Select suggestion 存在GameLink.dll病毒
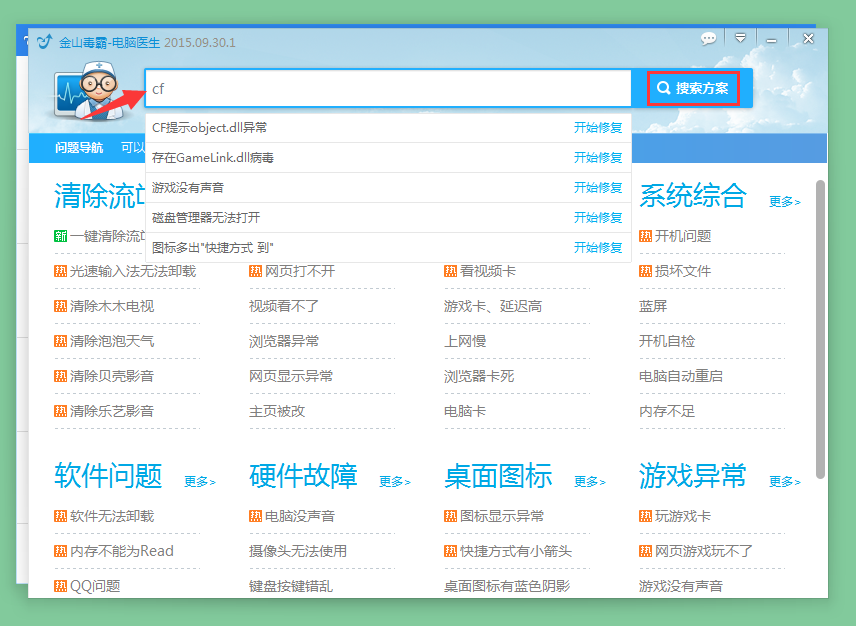The image size is (856, 626). point(213,158)
